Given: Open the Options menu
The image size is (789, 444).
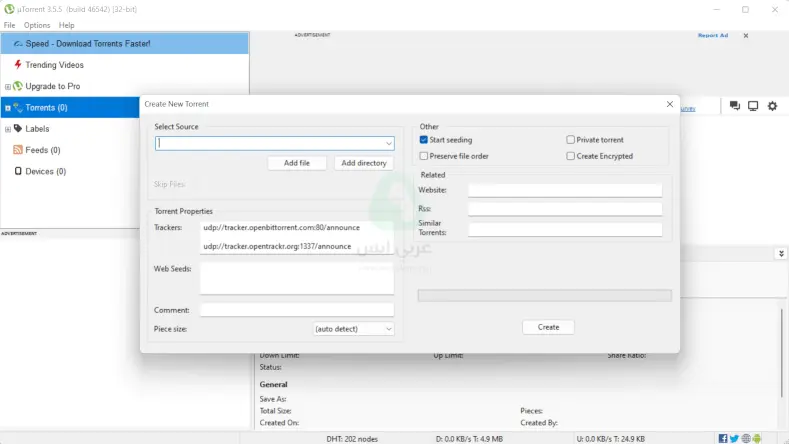Looking at the screenshot, I should [37, 25].
